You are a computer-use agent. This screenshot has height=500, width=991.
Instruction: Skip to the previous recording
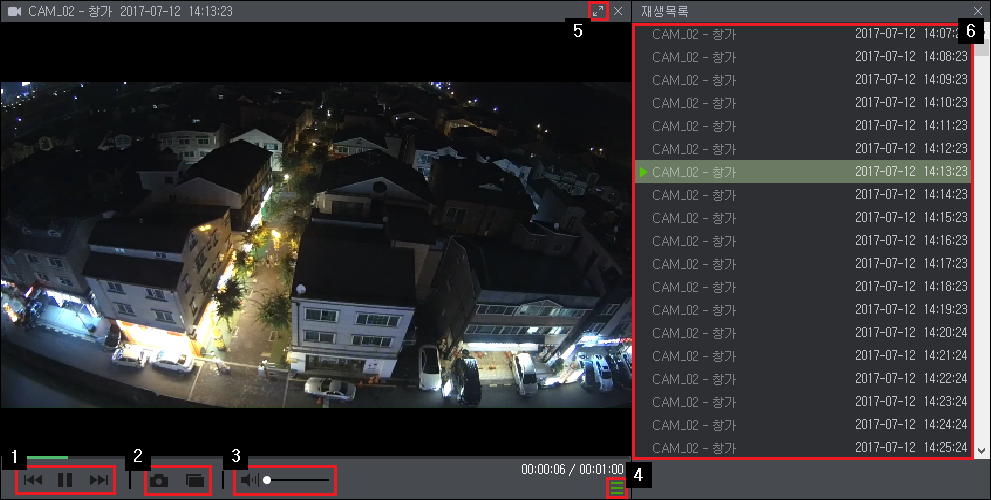pos(33,480)
